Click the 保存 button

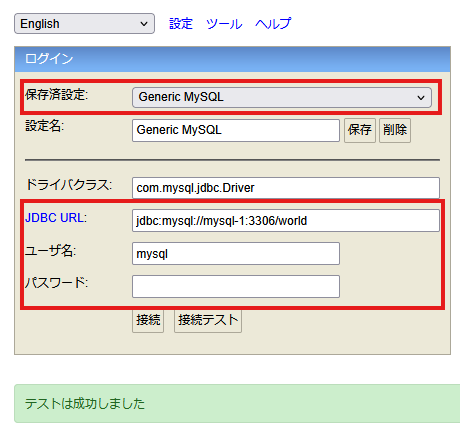click(360, 130)
